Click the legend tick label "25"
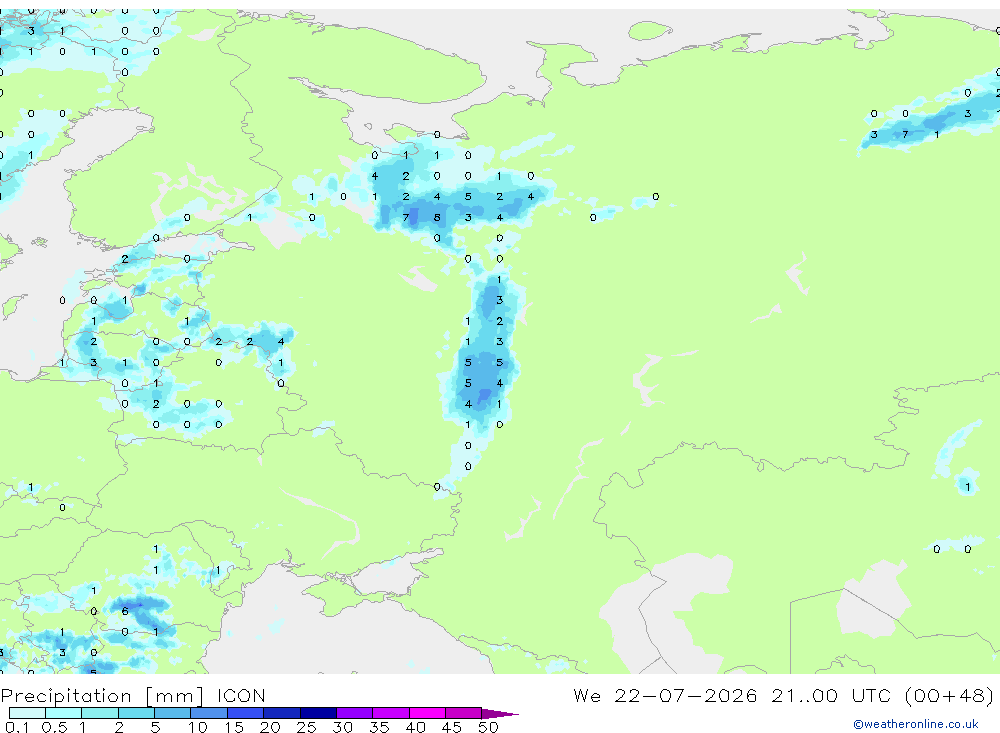 point(307,727)
